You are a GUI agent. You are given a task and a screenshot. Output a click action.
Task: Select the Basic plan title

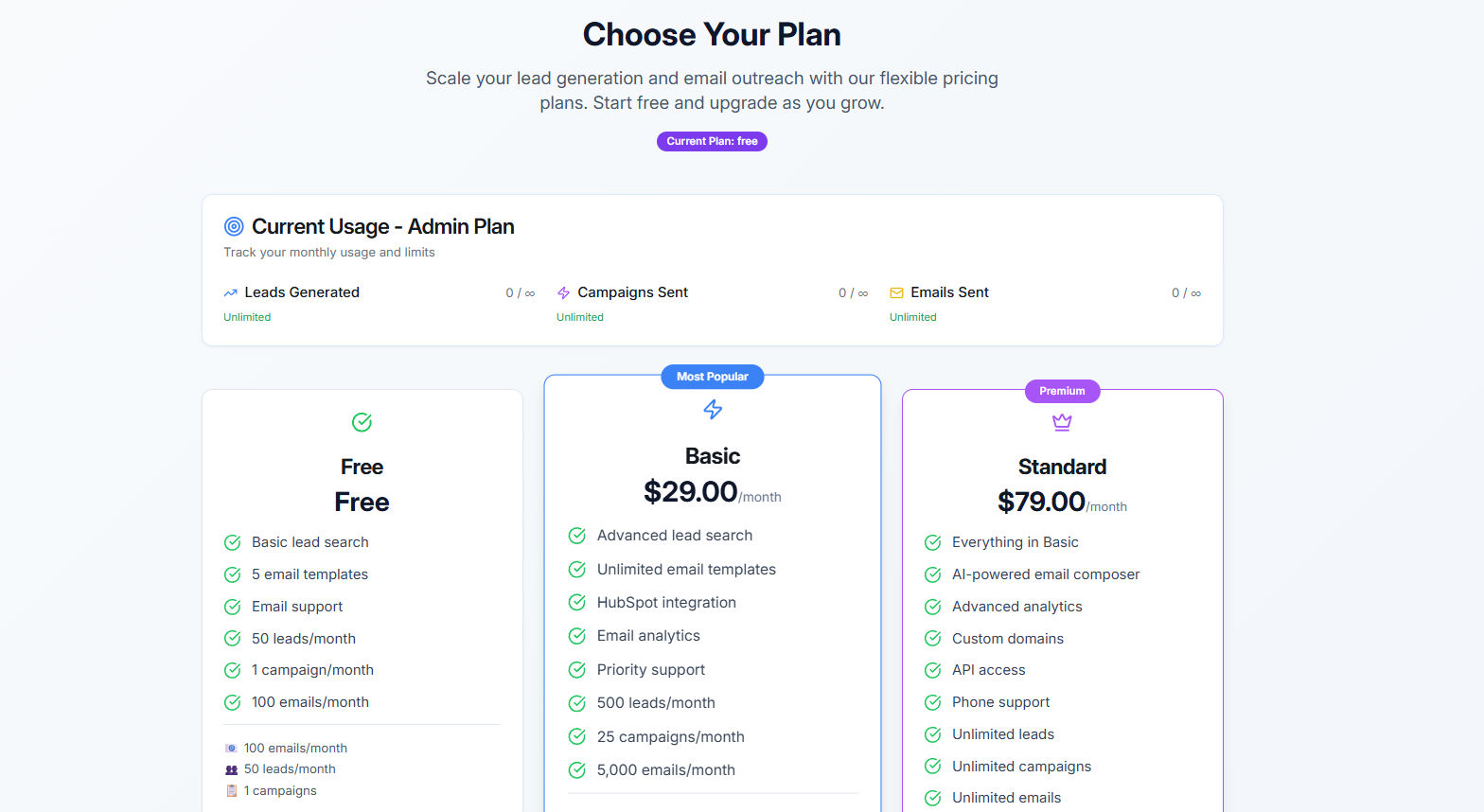[x=713, y=456]
